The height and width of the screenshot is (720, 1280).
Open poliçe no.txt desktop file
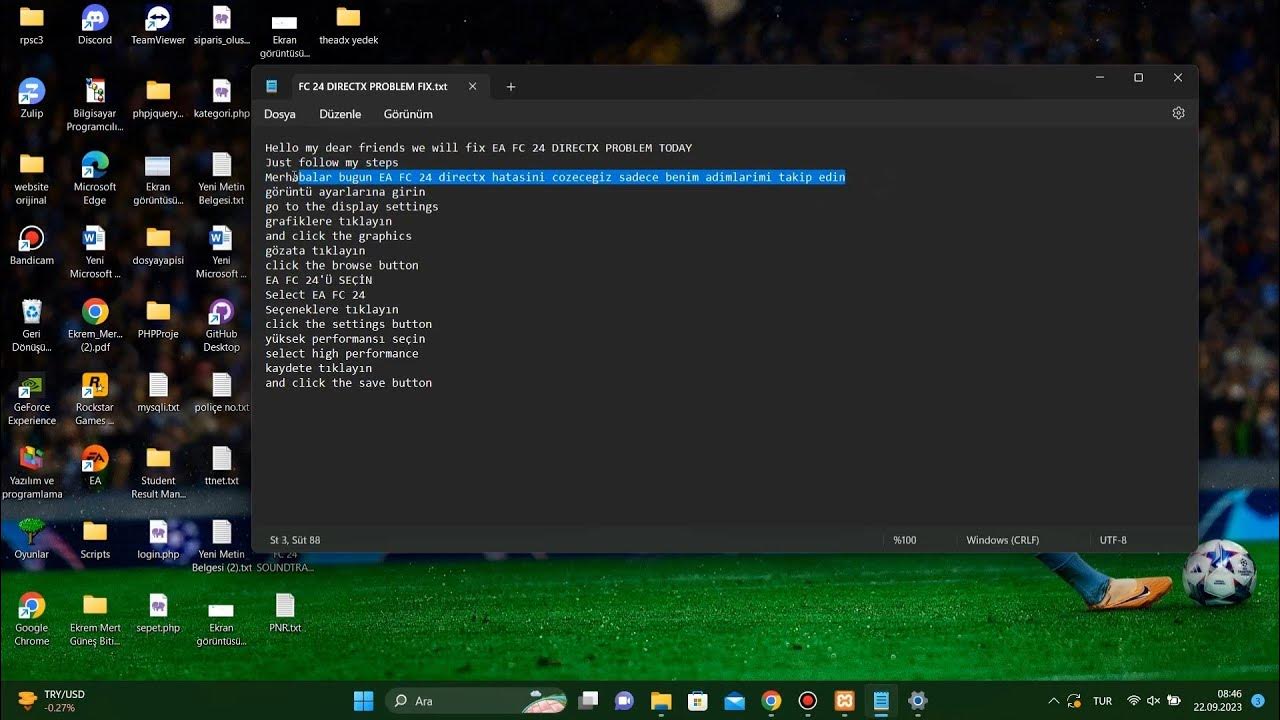point(221,392)
